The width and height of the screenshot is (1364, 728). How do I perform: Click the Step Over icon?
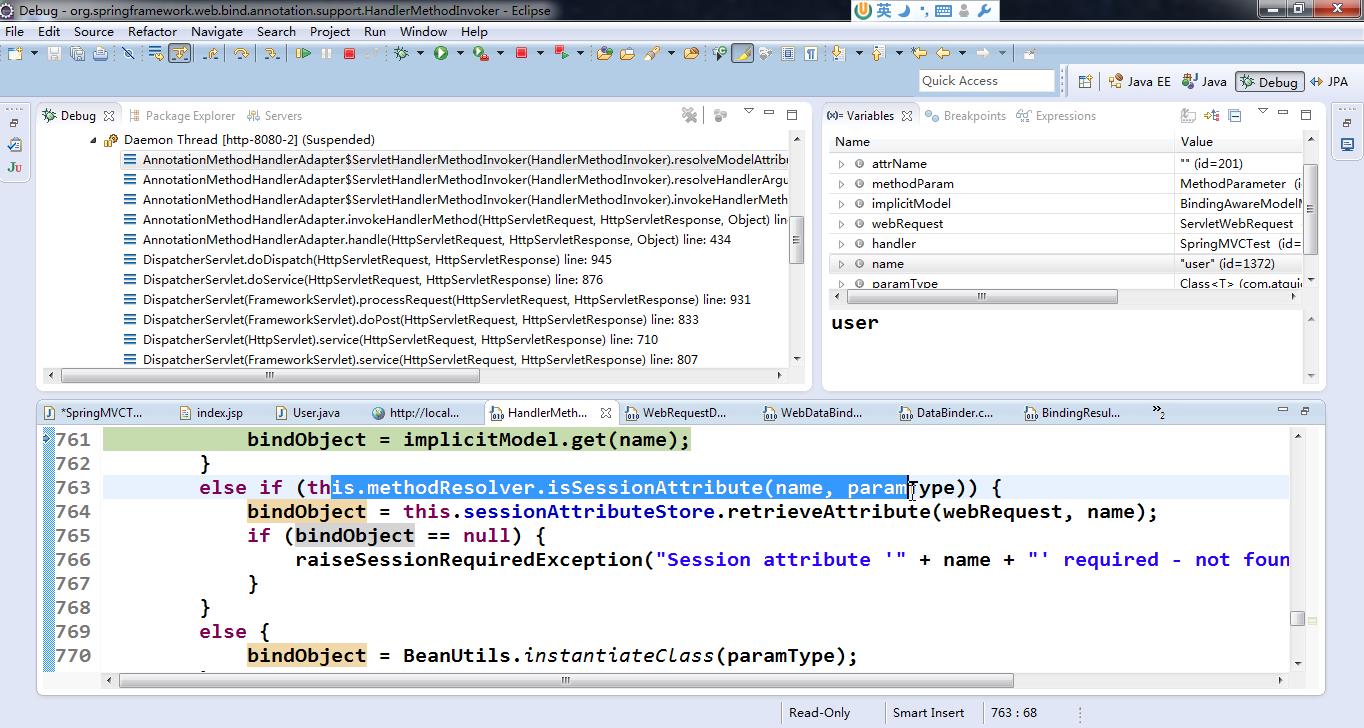(241, 53)
